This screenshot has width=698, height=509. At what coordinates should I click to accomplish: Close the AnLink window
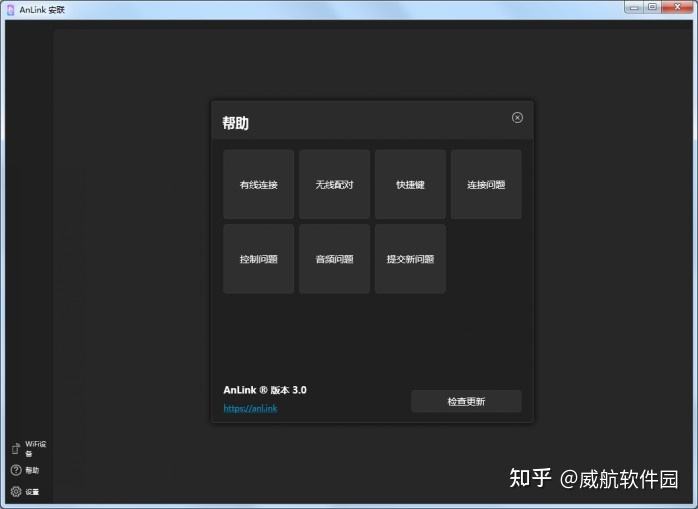[677, 7]
